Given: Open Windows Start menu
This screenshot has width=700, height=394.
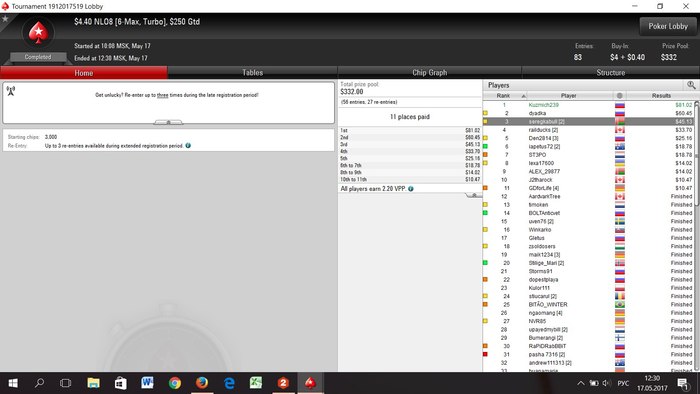Looking at the screenshot, I should coord(13,383).
